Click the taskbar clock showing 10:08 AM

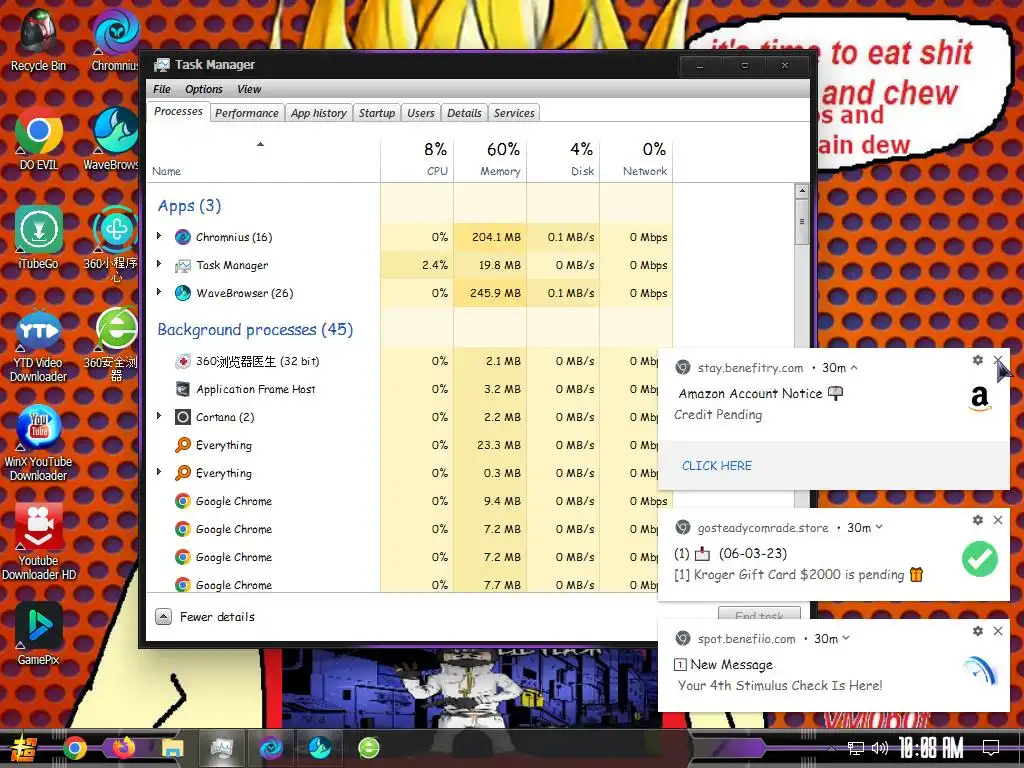pos(931,748)
